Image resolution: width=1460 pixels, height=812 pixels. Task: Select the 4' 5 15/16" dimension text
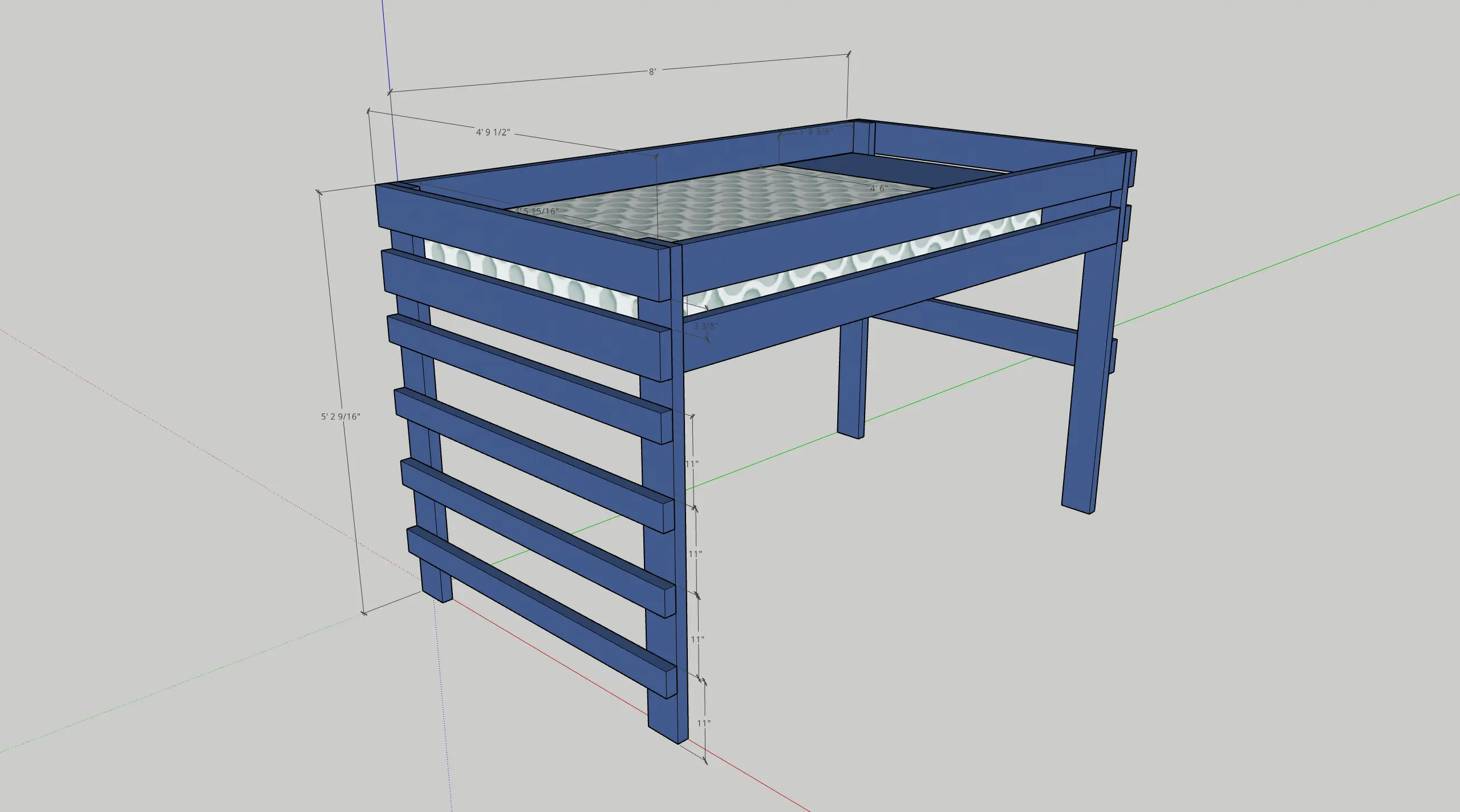point(536,211)
